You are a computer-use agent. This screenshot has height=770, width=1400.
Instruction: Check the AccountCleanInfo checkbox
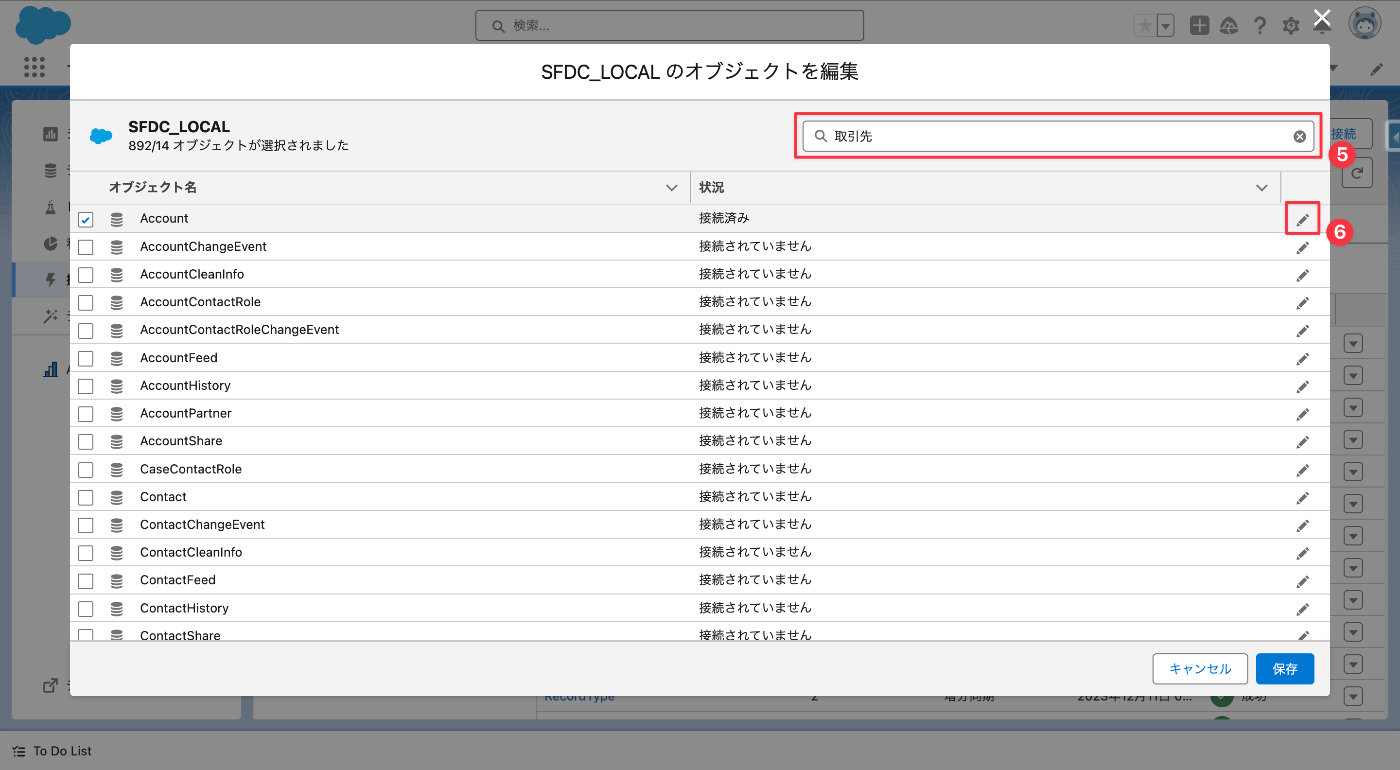86,275
